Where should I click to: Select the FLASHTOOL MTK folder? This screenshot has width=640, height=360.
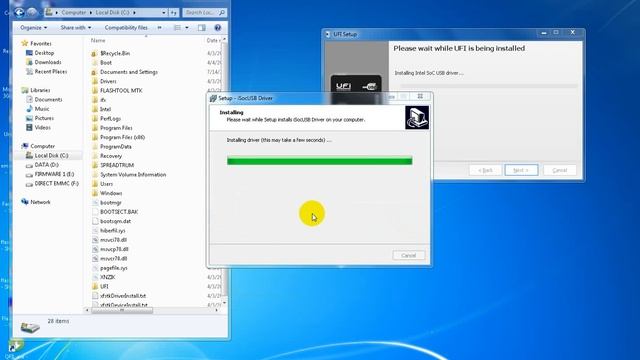tap(121, 91)
